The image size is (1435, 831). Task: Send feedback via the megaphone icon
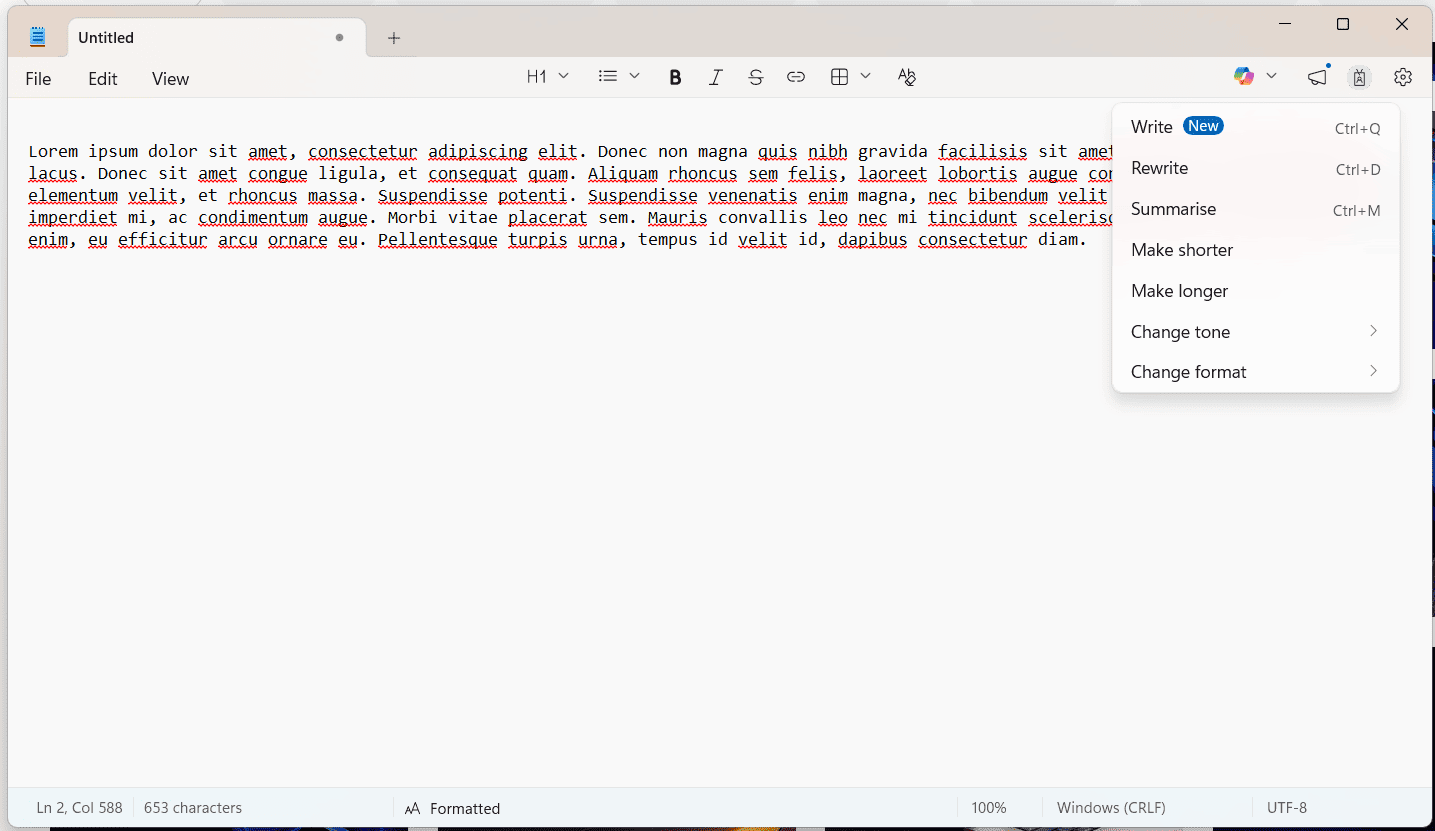click(1316, 76)
